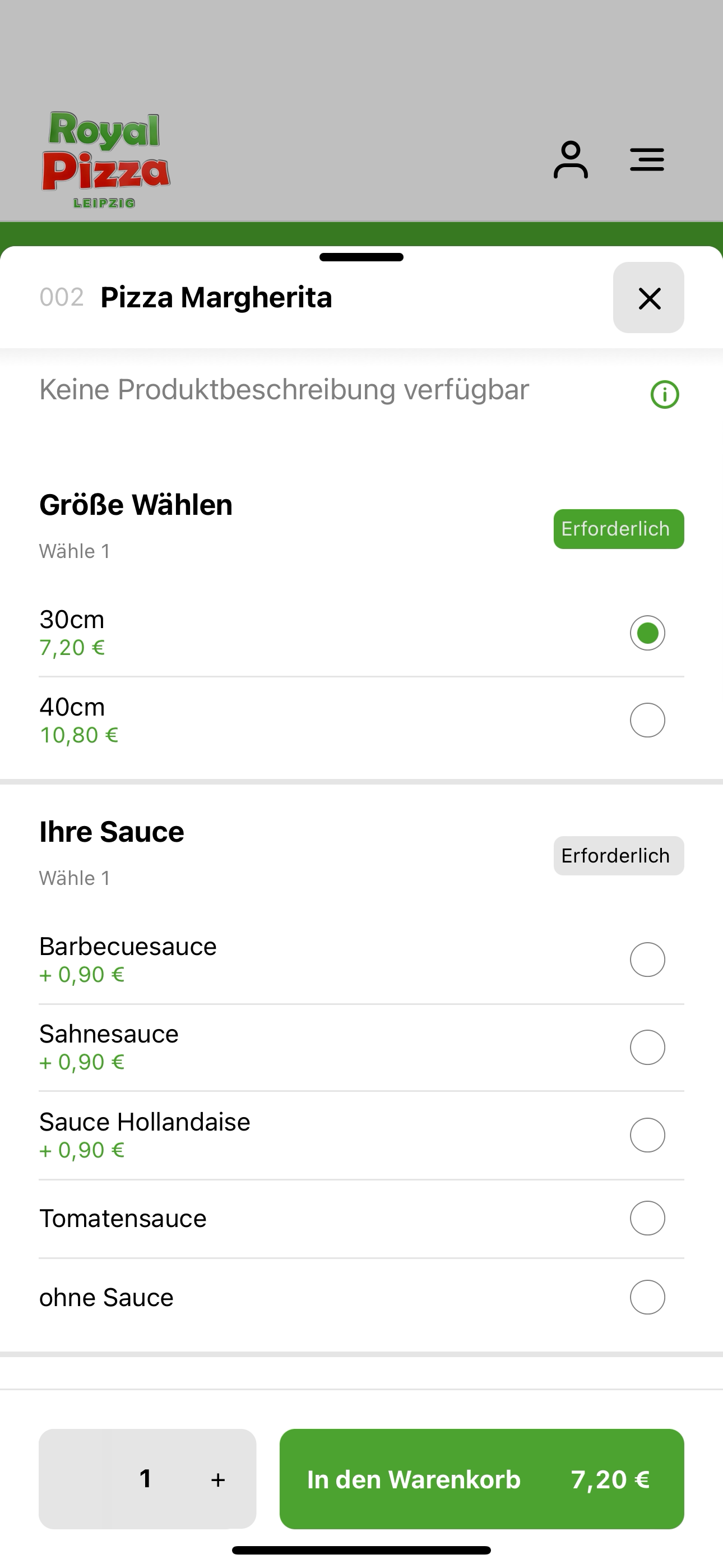This screenshot has width=723, height=1568.
Task: Choose the ohne Sauce option
Action: [361, 1298]
